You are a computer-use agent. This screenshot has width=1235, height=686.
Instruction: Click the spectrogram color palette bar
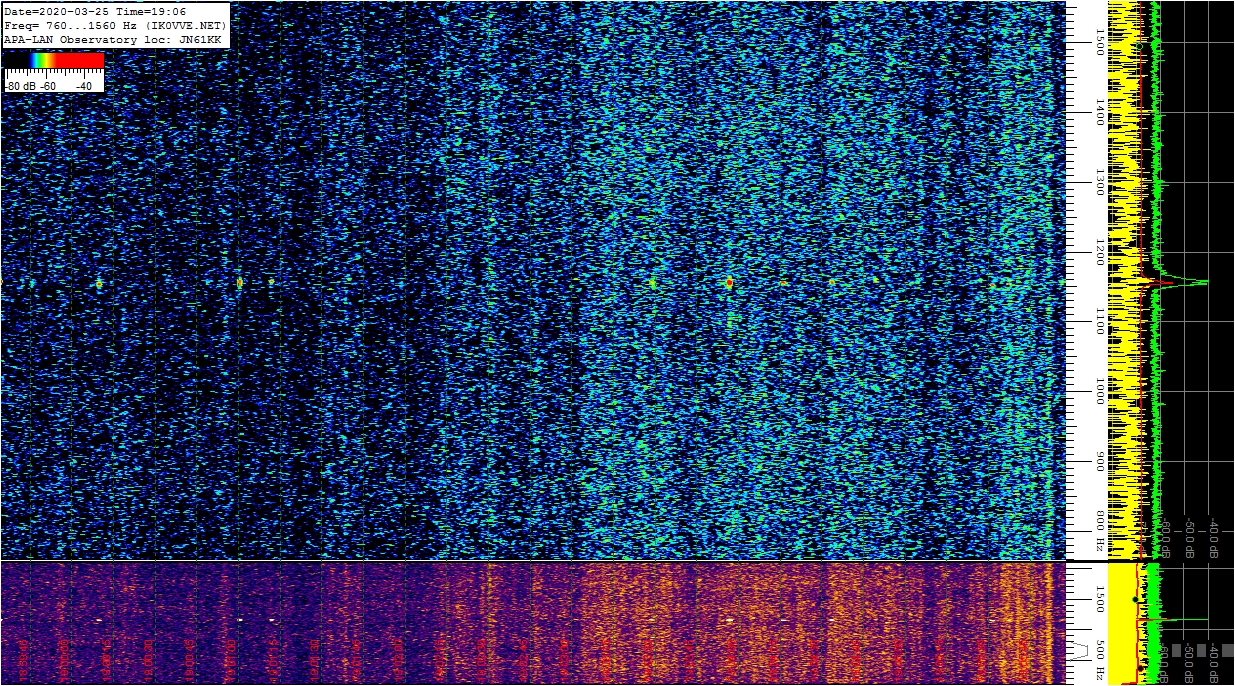54,60
